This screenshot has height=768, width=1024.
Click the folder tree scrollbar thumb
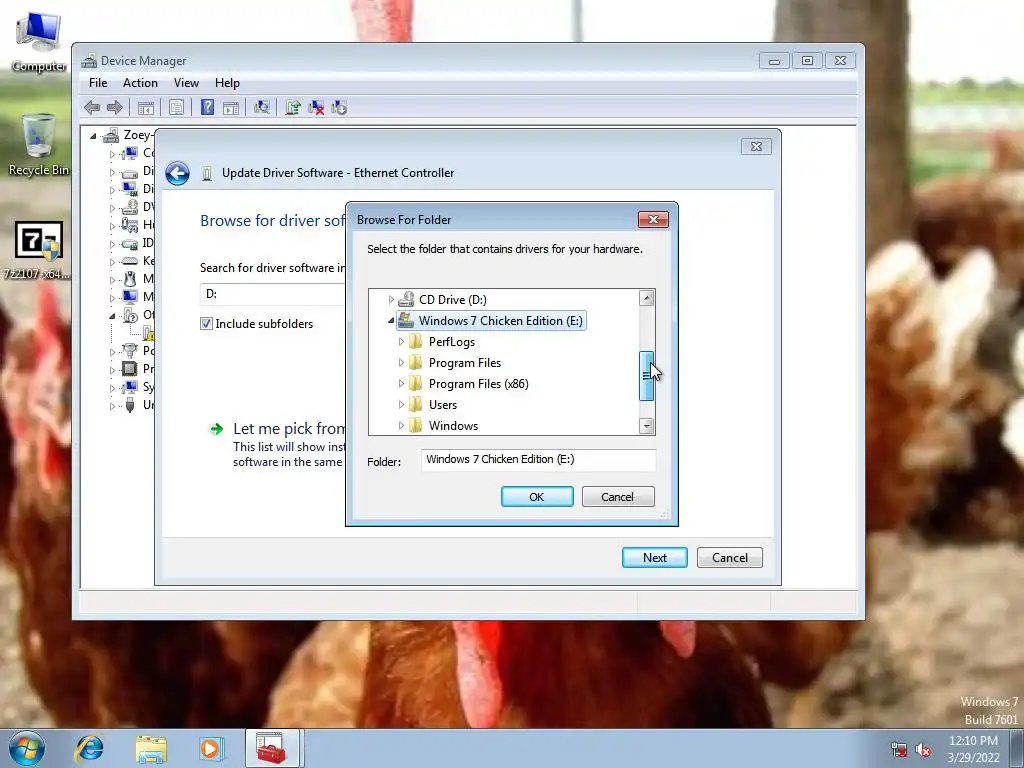647,376
